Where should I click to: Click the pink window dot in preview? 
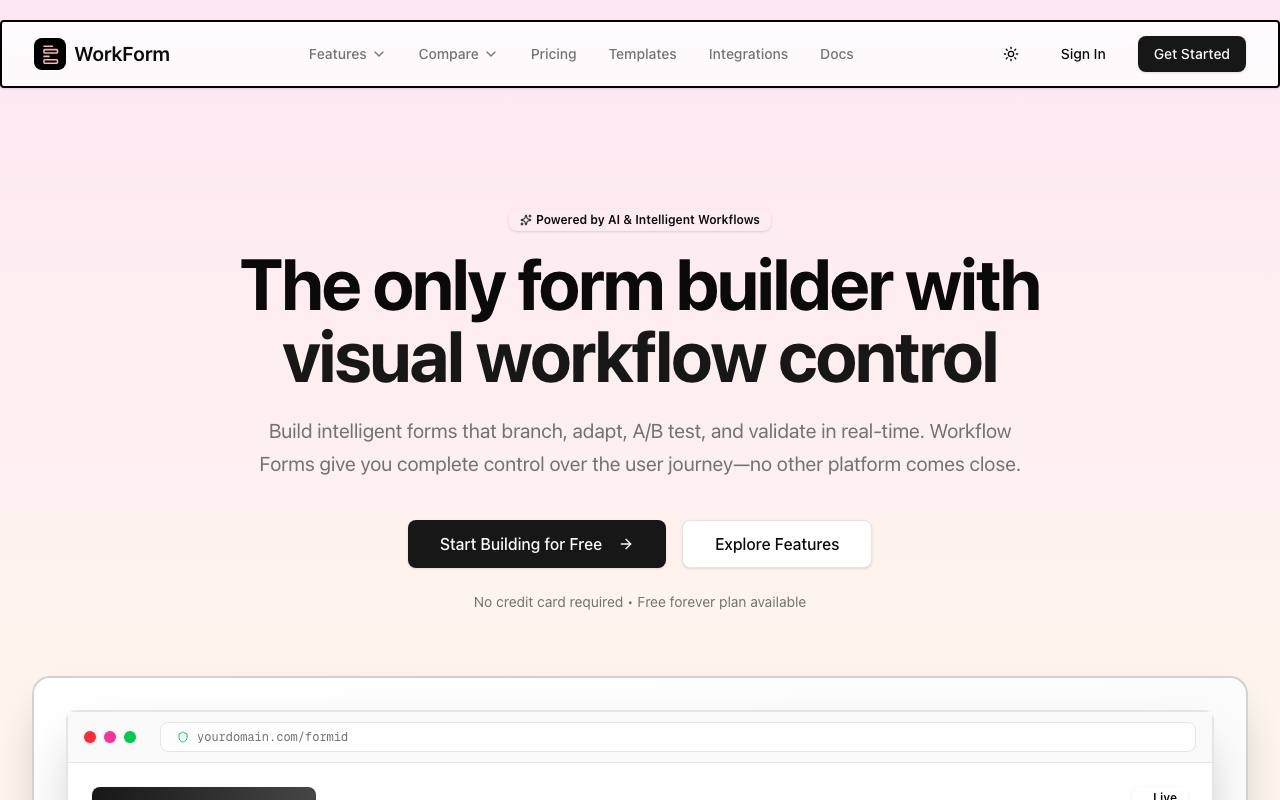(x=110, y=737)
